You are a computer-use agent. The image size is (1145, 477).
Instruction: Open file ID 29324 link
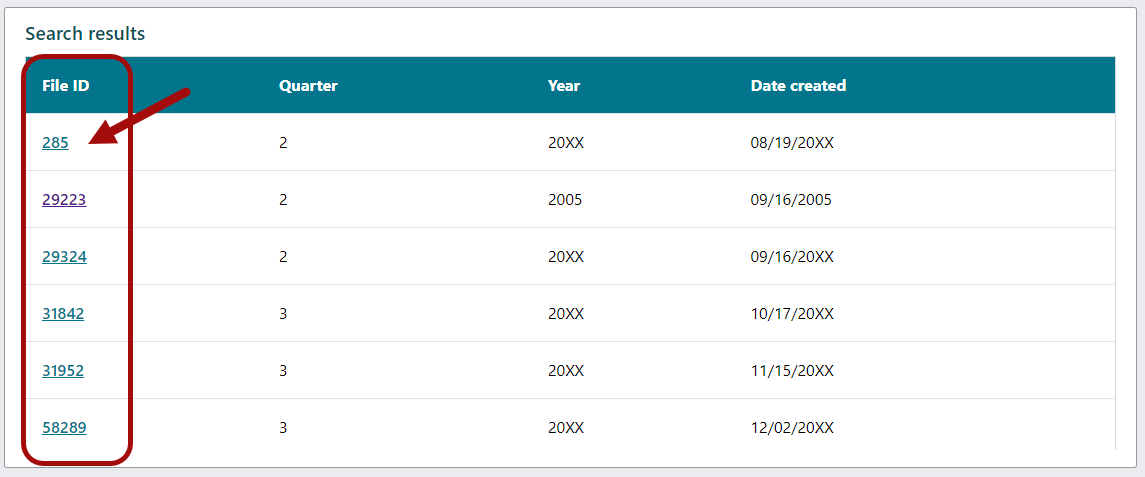click(64, 257)
